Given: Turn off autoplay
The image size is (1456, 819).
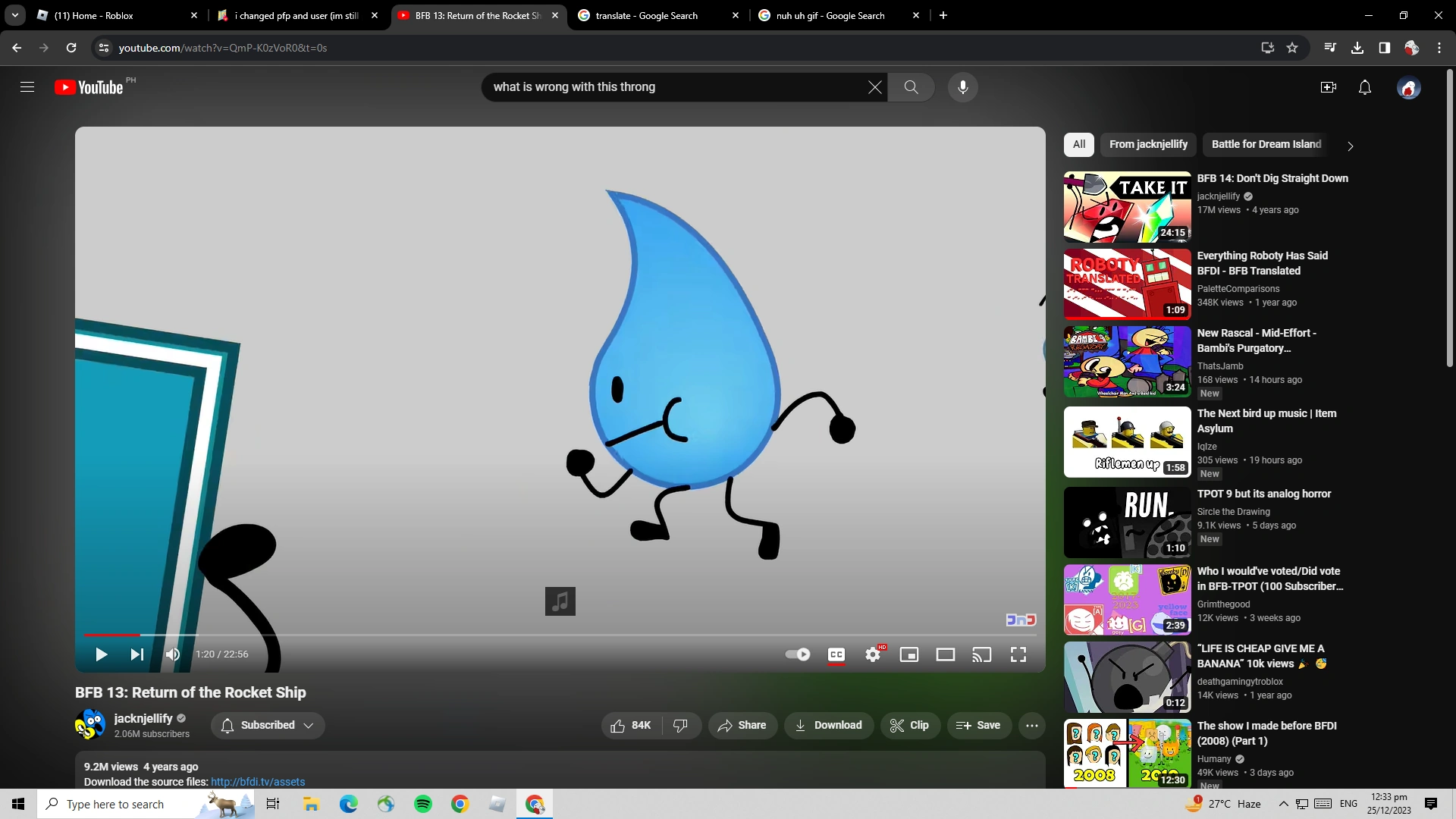Looking at the screenshot, I should point(797,654).
